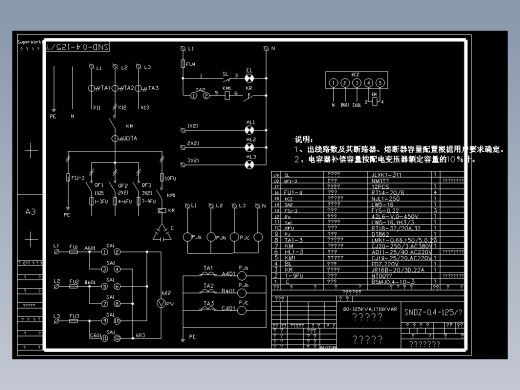Select note line 1 about breaker configuration
The width and height of the screenshot is (520, 390).
(x=399, y=149)
